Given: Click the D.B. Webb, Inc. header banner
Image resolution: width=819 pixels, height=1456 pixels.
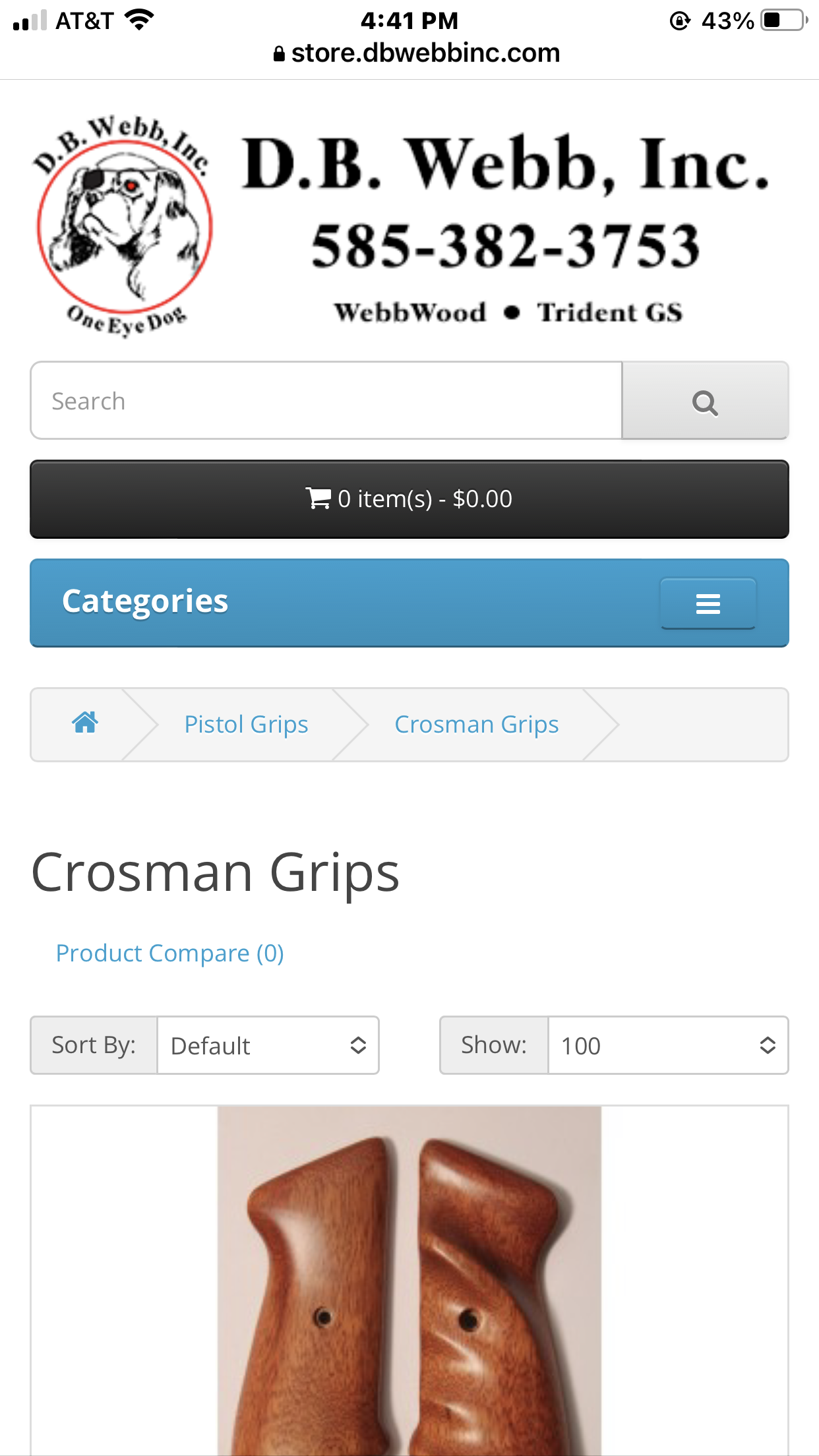Looking at the screenshot, I should pos(506,226).
